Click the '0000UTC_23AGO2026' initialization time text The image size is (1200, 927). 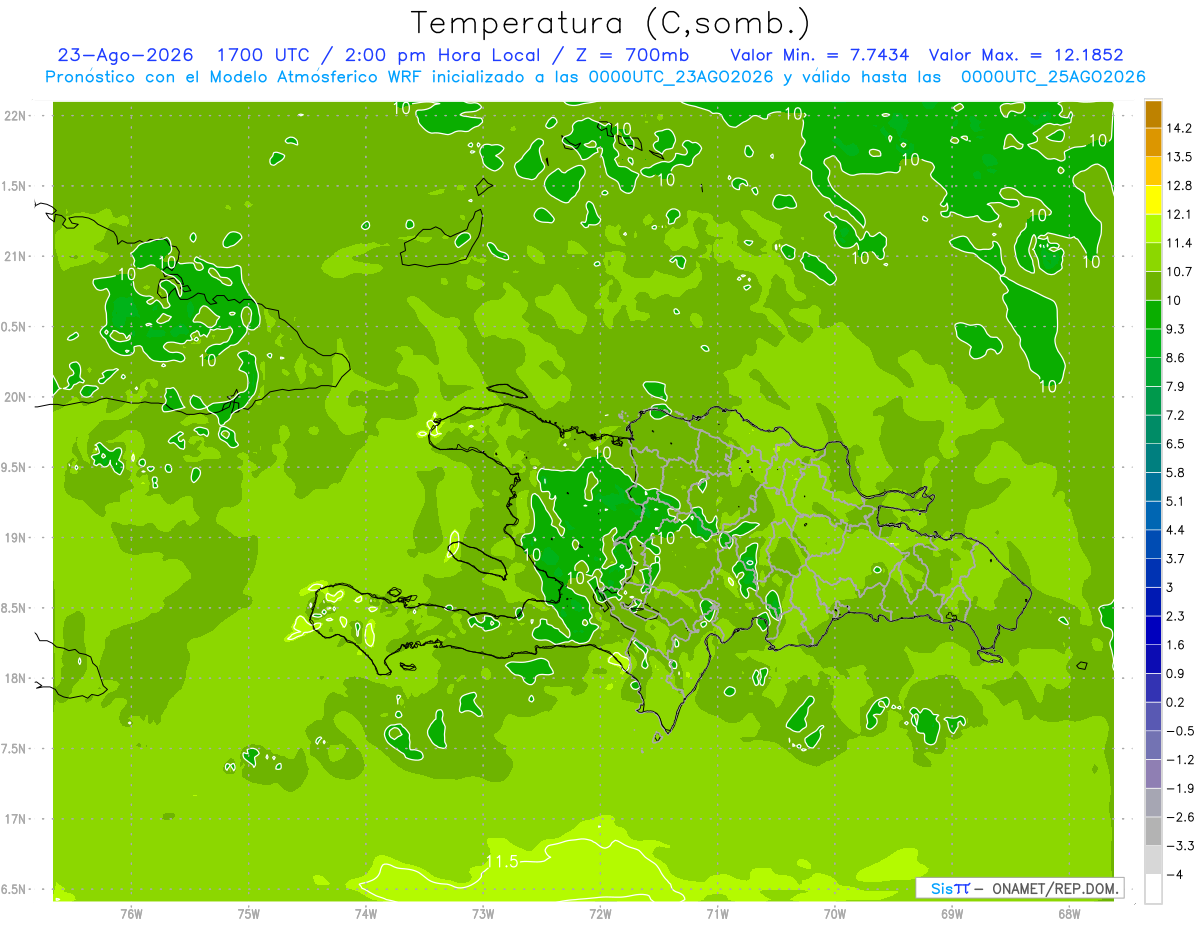coord(683,77)
